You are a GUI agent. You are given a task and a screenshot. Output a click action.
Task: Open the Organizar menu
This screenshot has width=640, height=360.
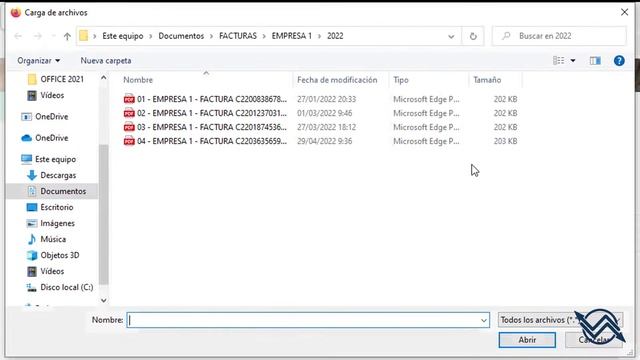38,60
